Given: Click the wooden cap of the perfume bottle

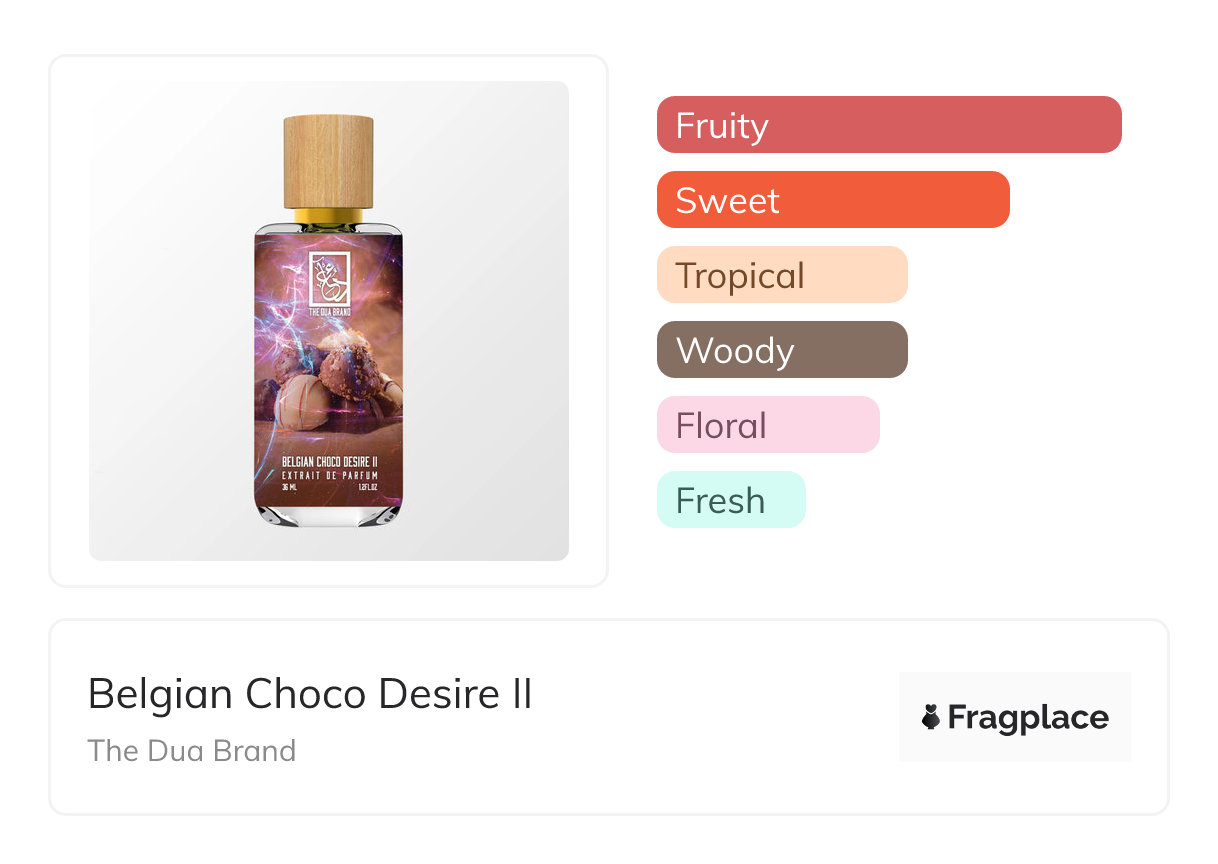Looking at the screenshot, I should pos(328,160).
